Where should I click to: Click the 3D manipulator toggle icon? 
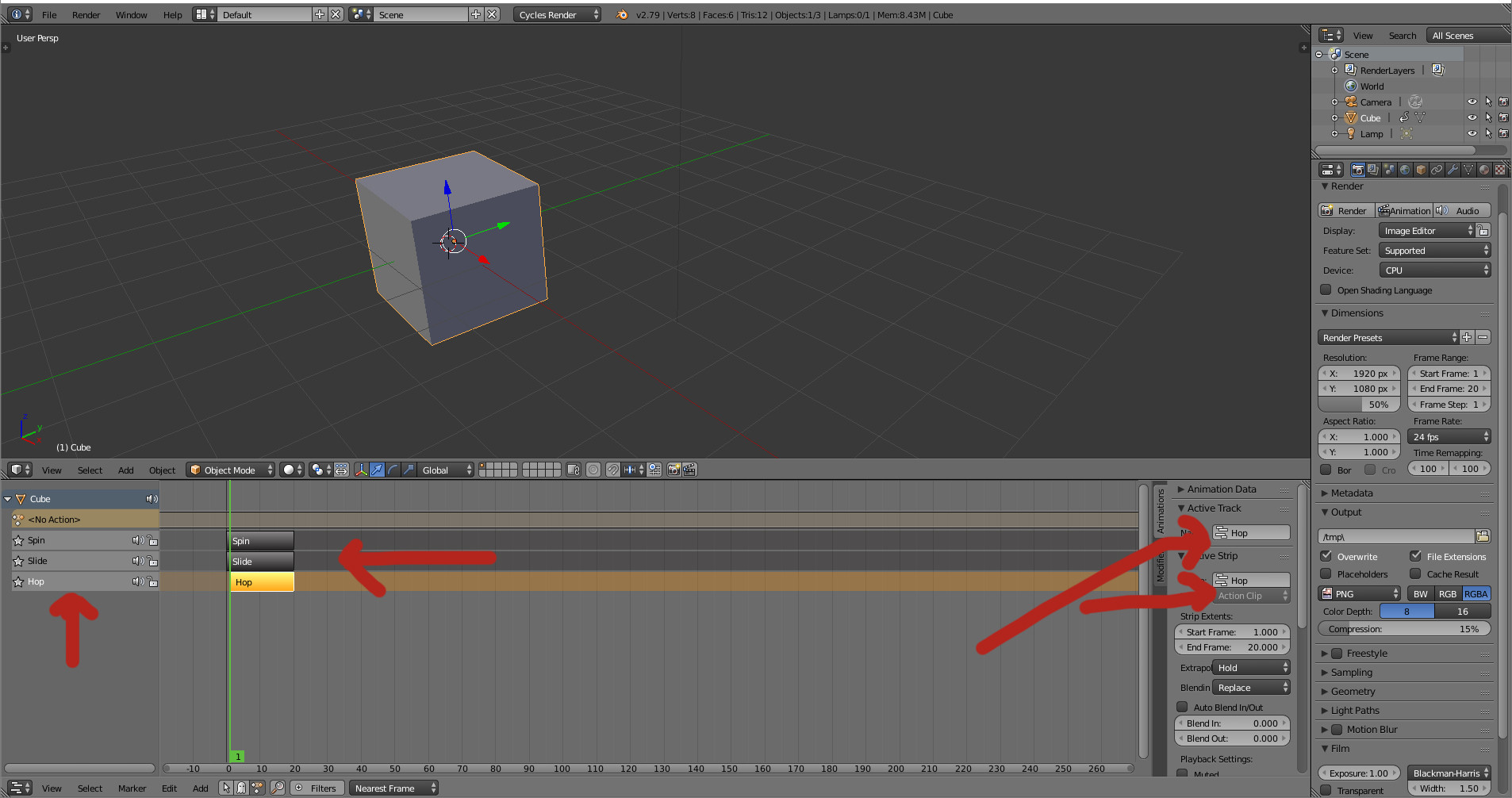pyautogui.click(x=362, y=470)
